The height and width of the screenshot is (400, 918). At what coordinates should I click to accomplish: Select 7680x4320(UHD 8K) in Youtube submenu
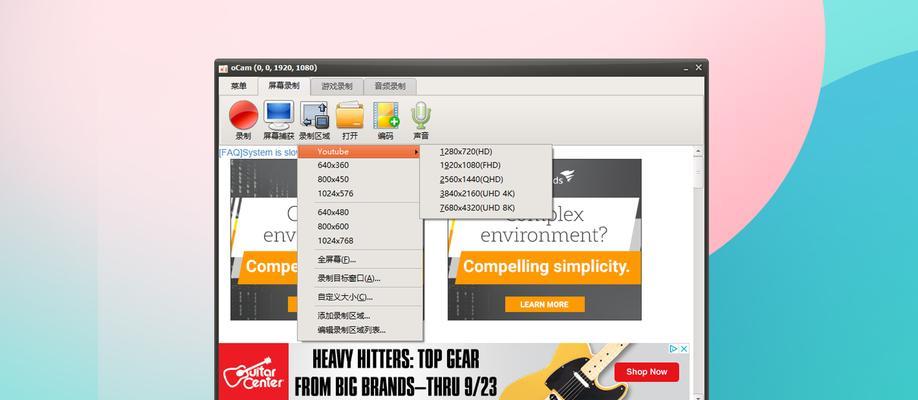(486, 207)
